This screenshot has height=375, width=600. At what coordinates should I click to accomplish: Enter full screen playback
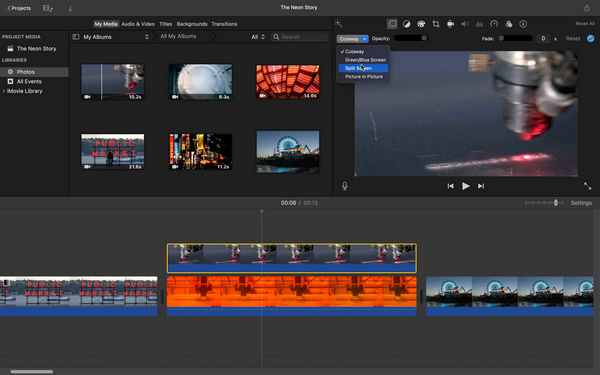coord(587,186)
